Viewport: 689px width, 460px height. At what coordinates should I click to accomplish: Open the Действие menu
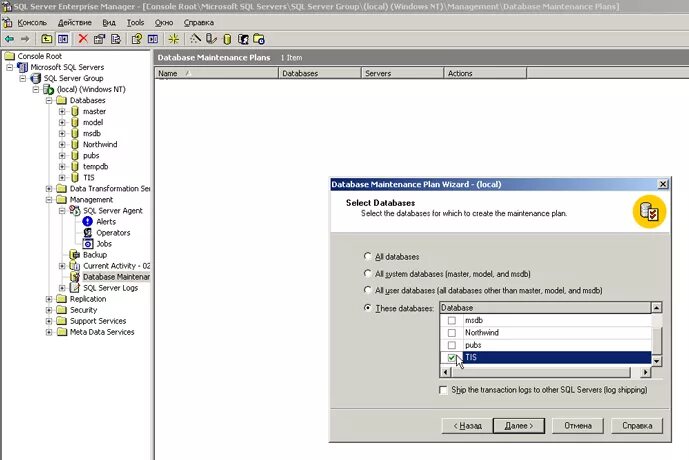pos(75,22)
